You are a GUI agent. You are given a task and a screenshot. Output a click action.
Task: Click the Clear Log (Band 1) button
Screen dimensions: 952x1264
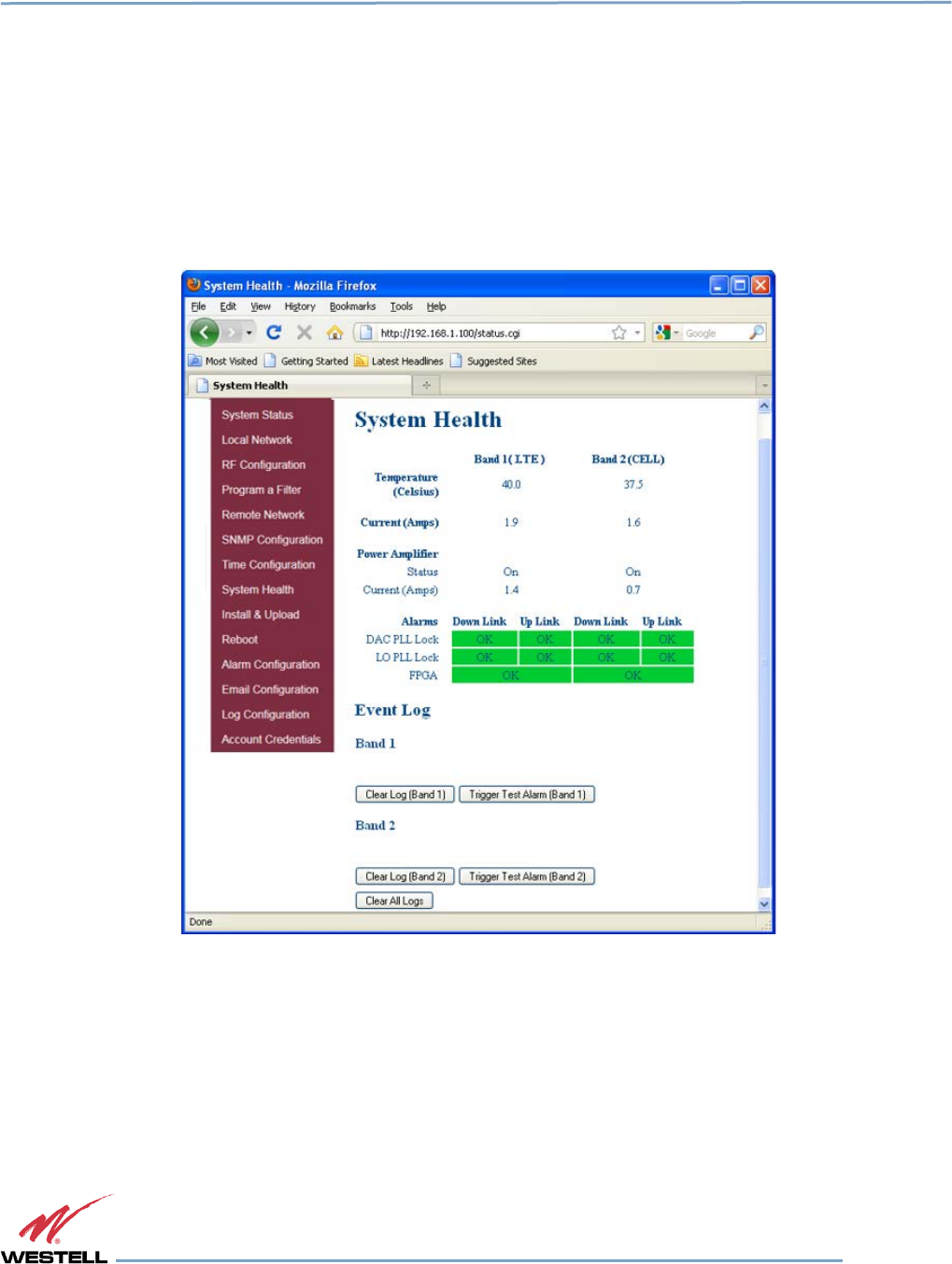[405, 794]
